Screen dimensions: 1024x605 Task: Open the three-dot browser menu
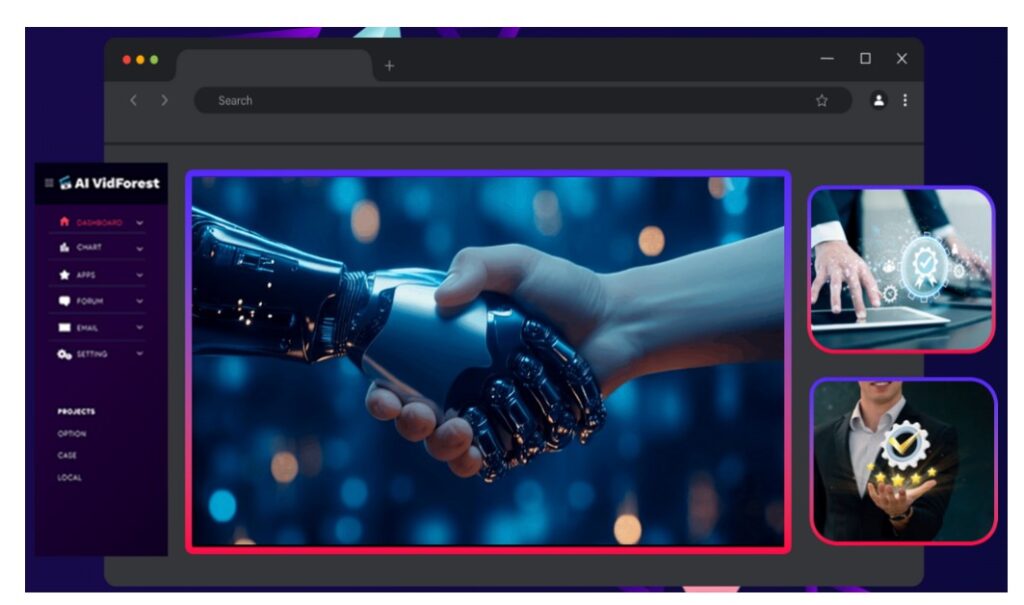click(x=905, y=100)
